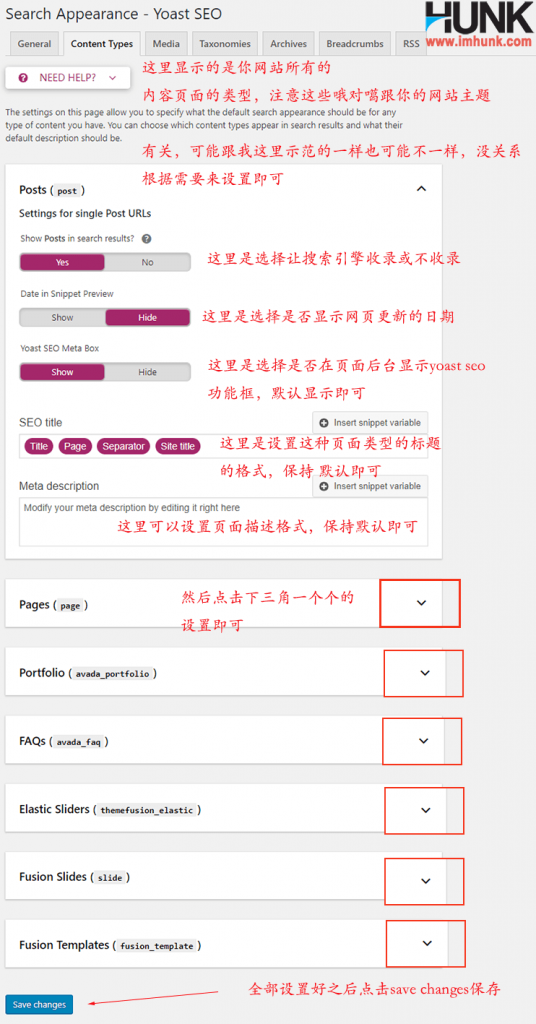Click help icon next to Show Posts in search results

pos(147,239)
